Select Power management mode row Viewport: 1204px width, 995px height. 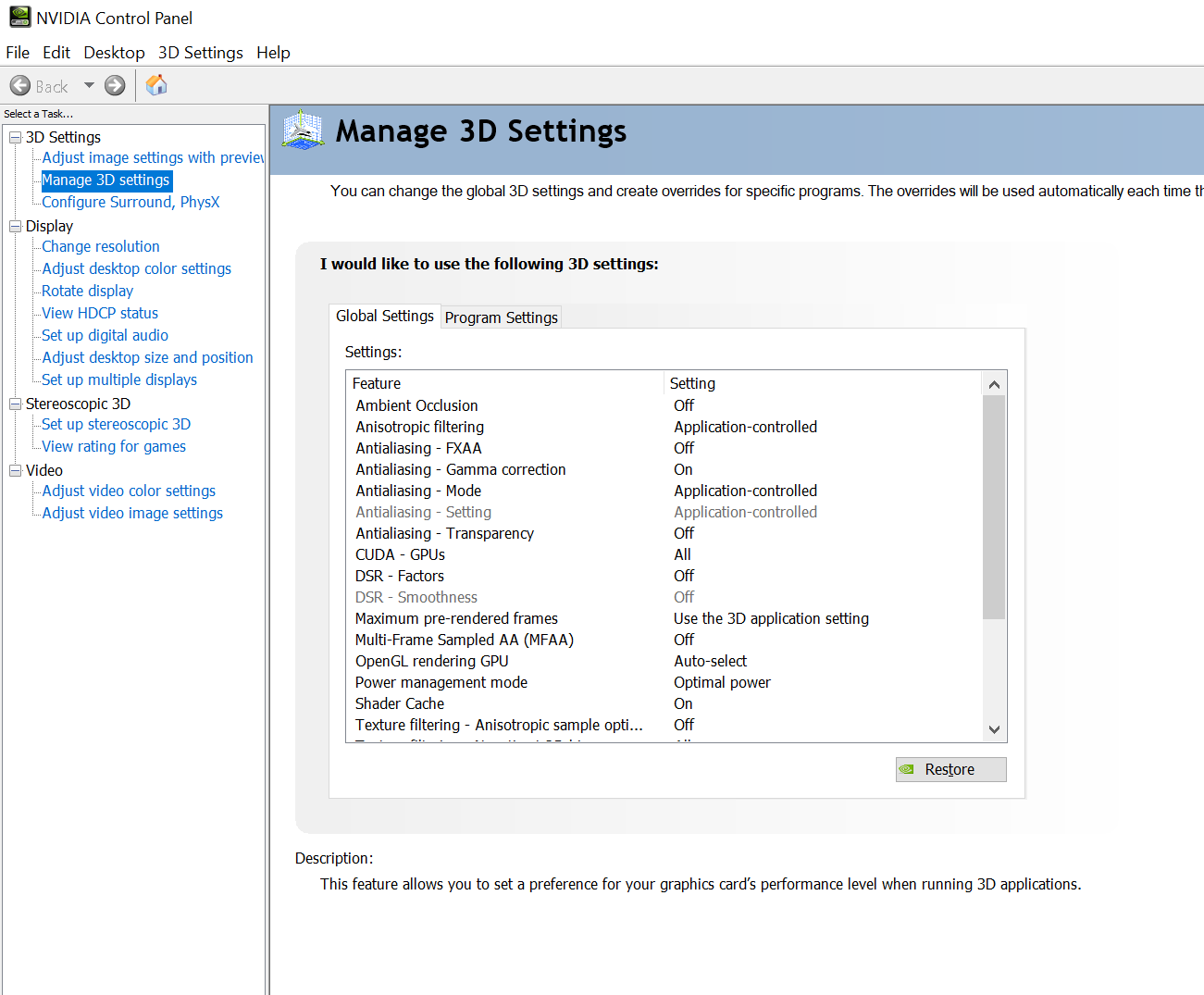(664, 682)
